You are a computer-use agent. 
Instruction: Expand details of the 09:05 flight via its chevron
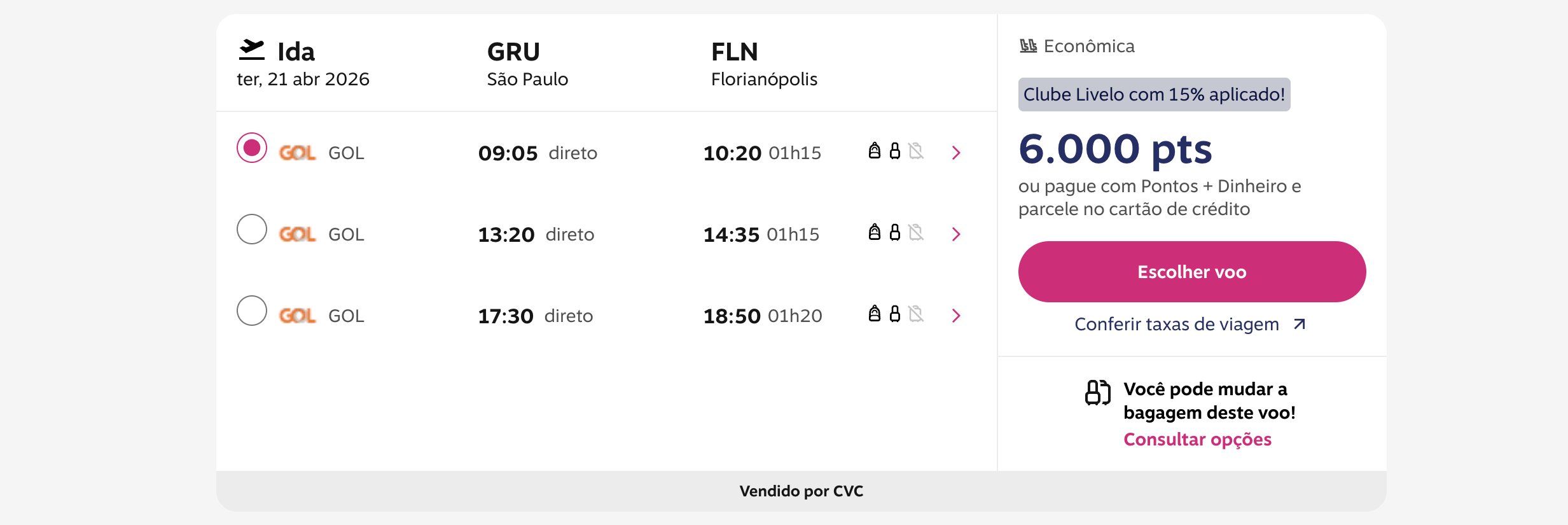(955, 153)
